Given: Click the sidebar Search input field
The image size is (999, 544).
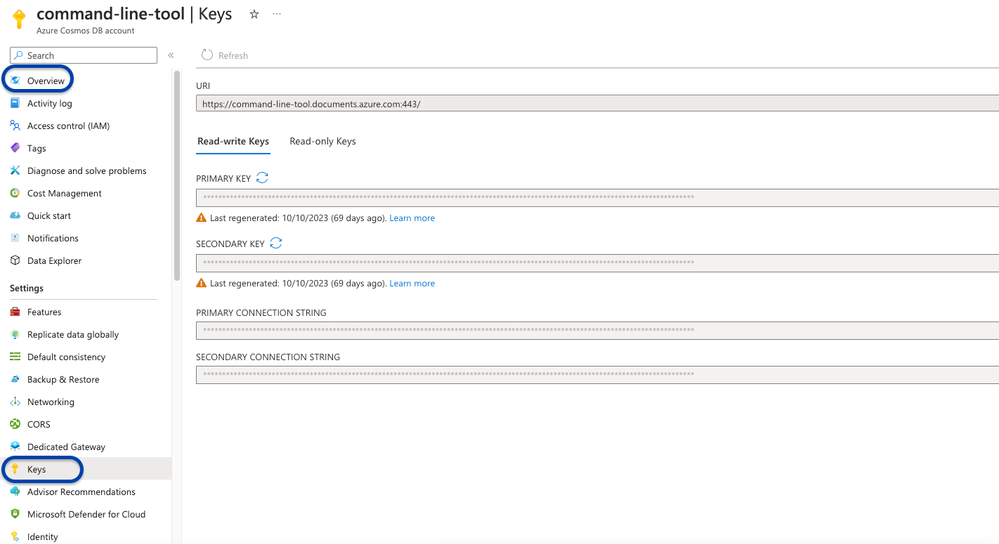Looking at the screenshot, I should click(x=83, y=55).
